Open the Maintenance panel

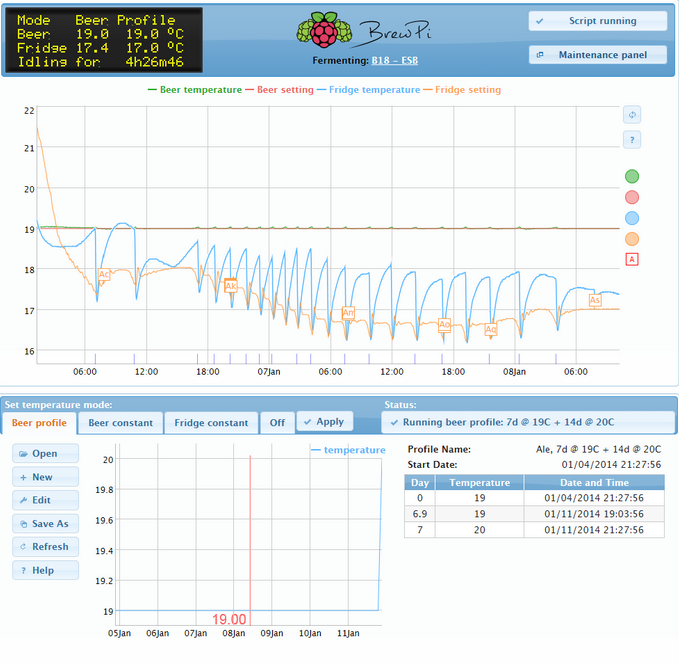click(x=597, y=55)
